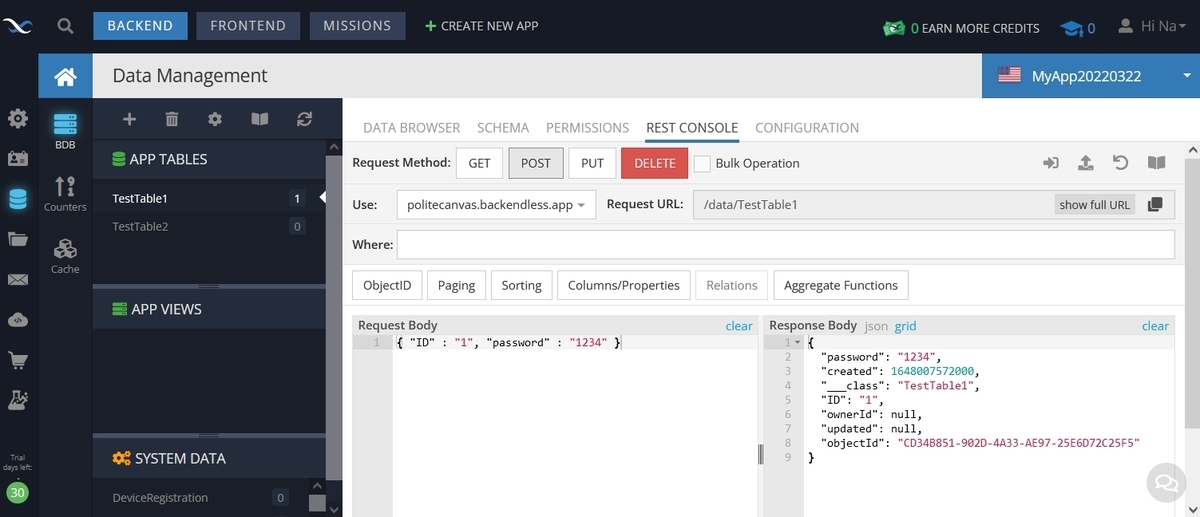1200x517 pixels.
Task: Click EARN MORE CREDITS link
Action: tap(961, 28)
